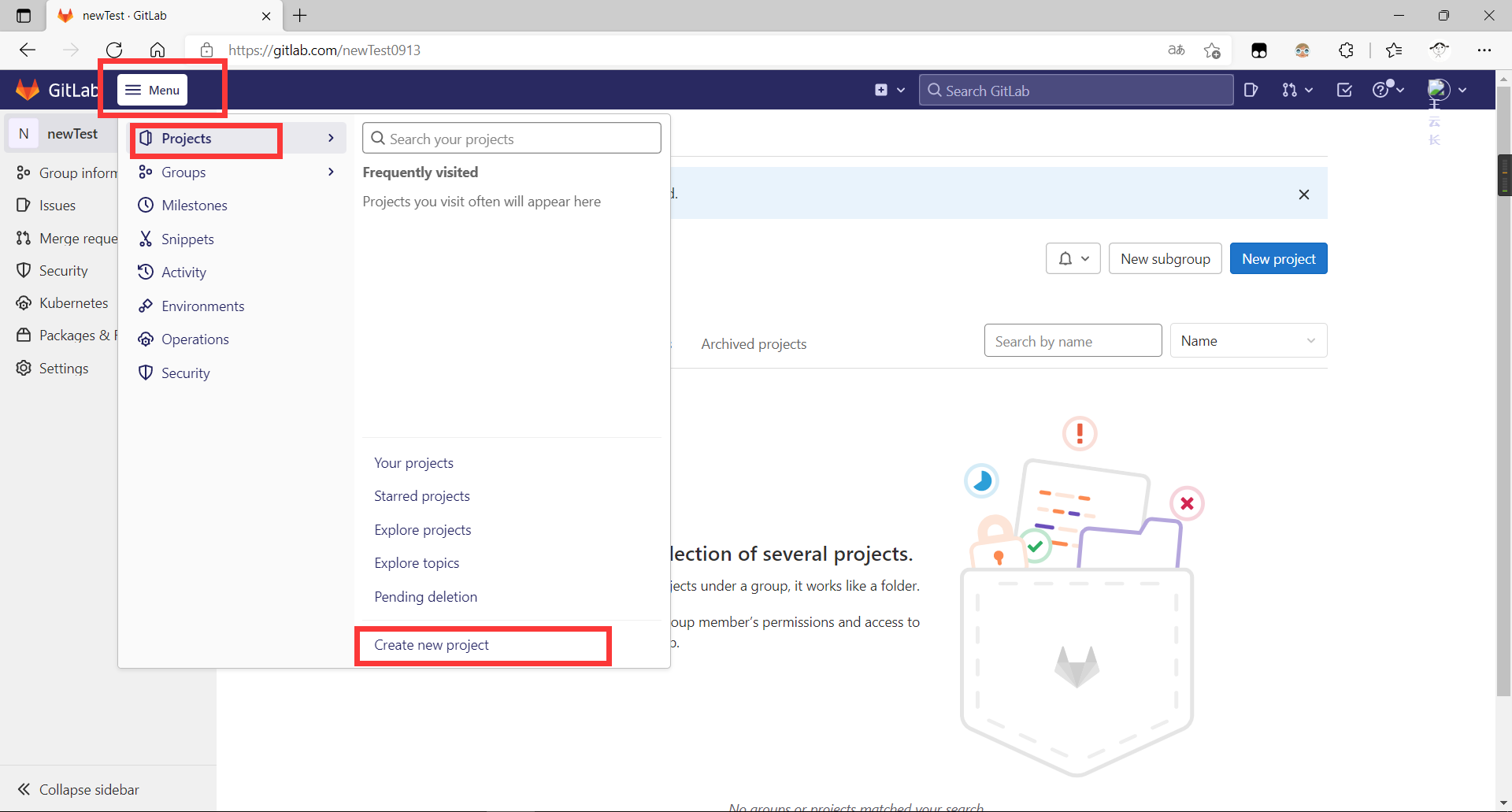Image resolution: width=1512 pixels, height=812 pixels.
Task: Reload the browser page
Action: tap(114, 50)
